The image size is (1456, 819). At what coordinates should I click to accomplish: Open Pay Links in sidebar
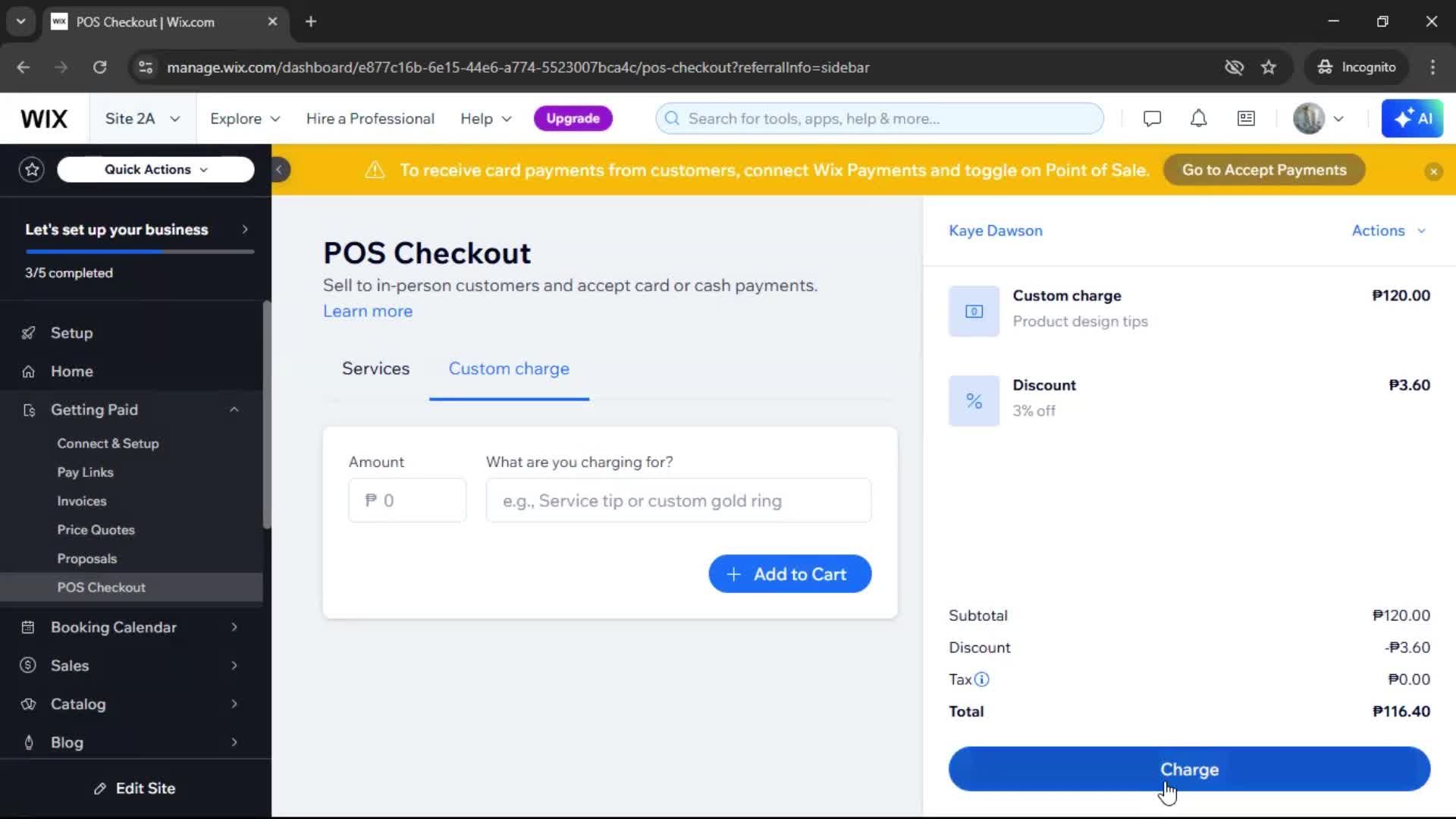click(x=85, y=472)
